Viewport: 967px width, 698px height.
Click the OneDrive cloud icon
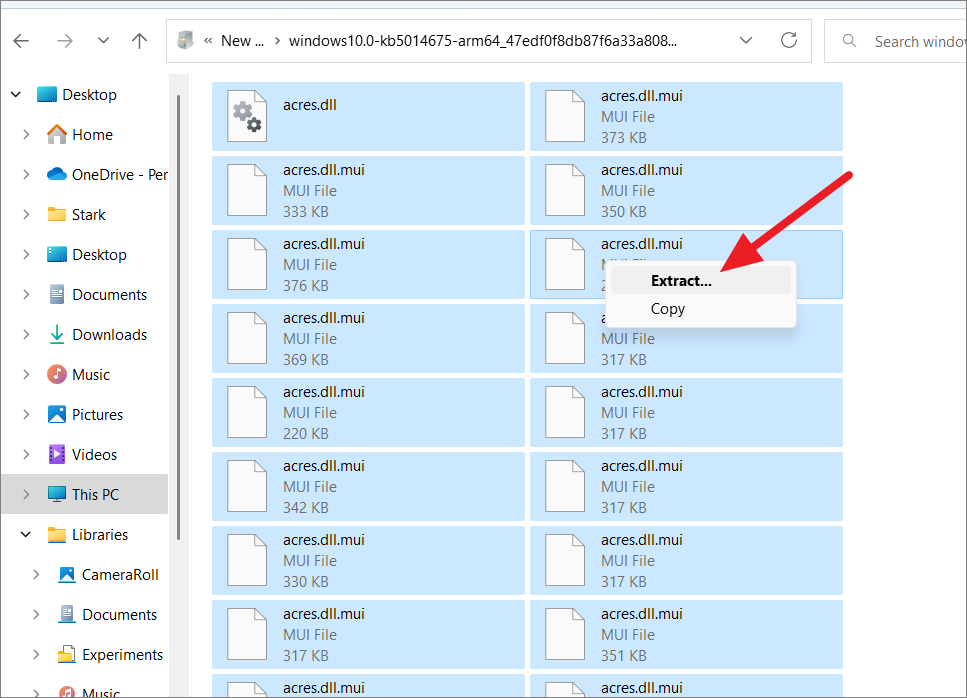pyautogui.click(x=57, y=174)
